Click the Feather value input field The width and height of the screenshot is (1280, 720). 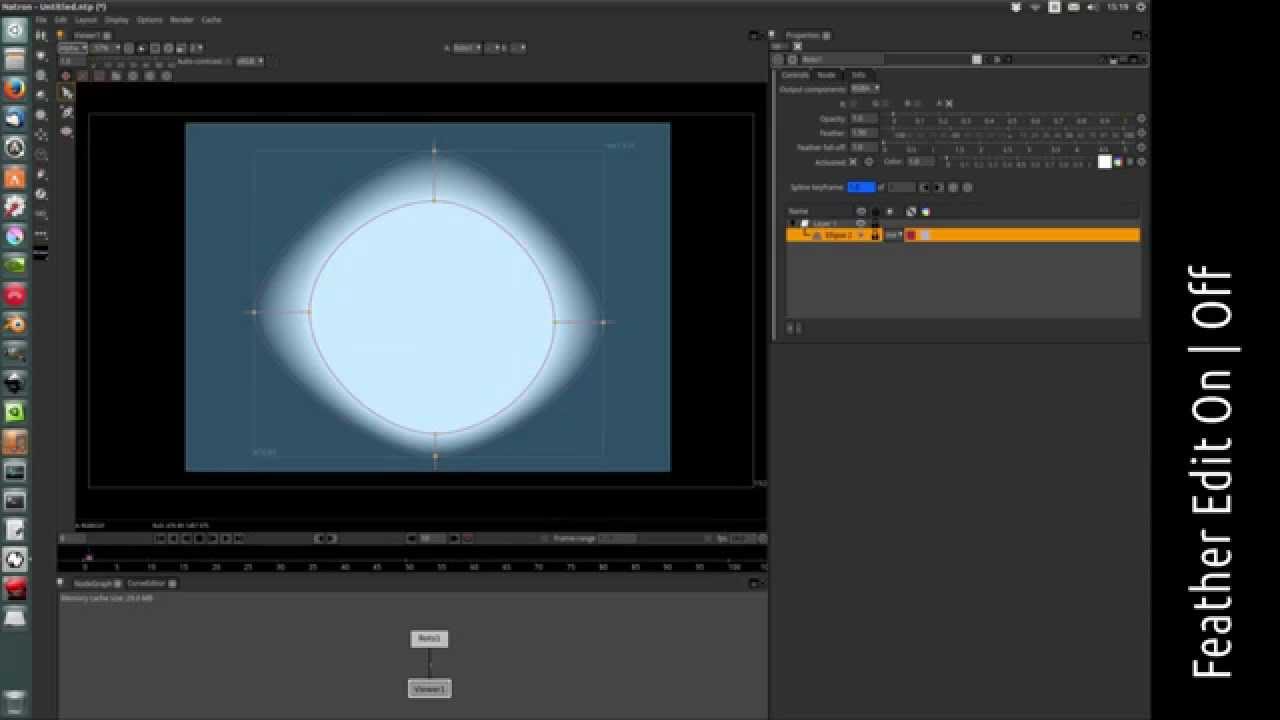(862, 133)
